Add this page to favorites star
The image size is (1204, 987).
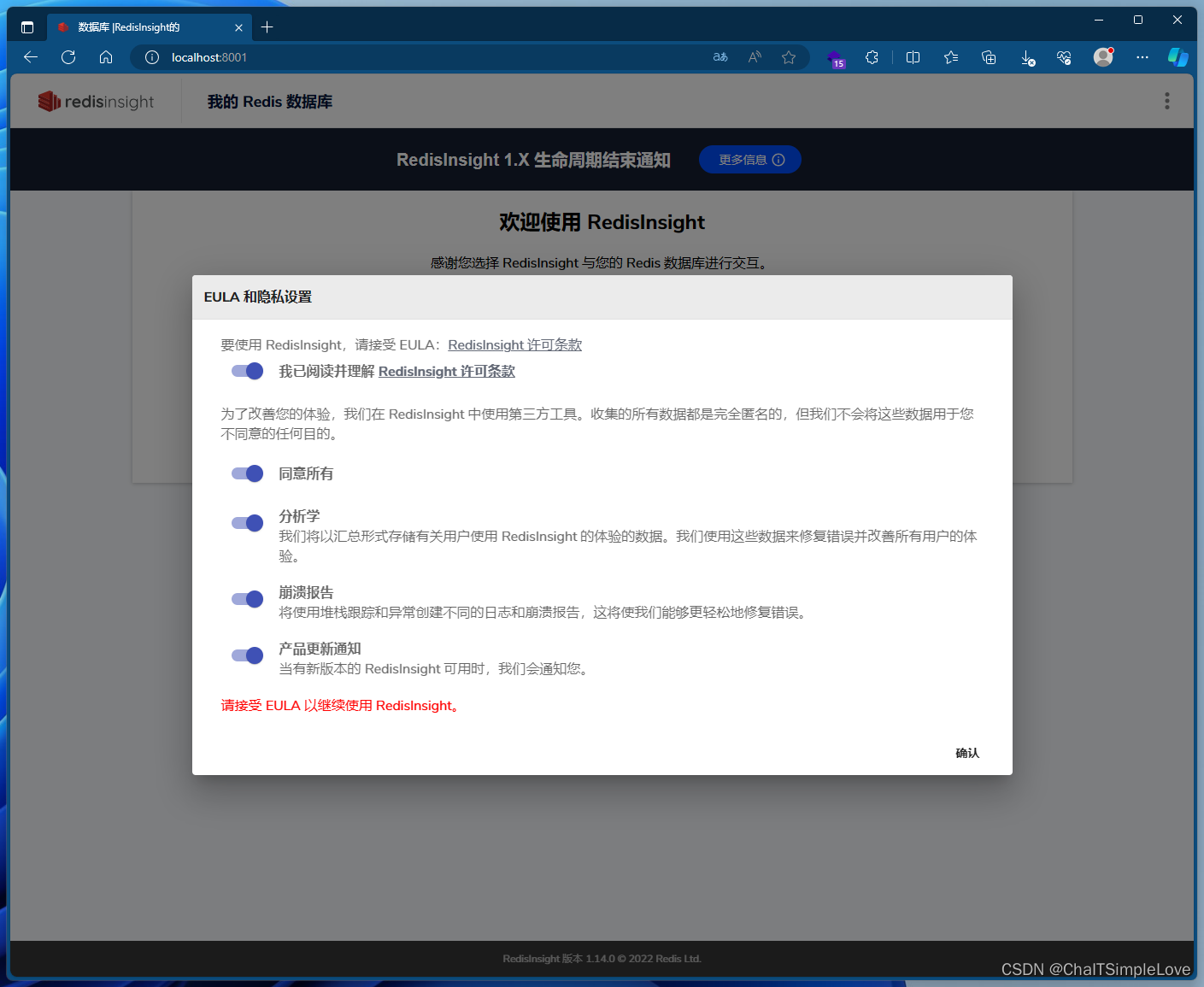789,57
